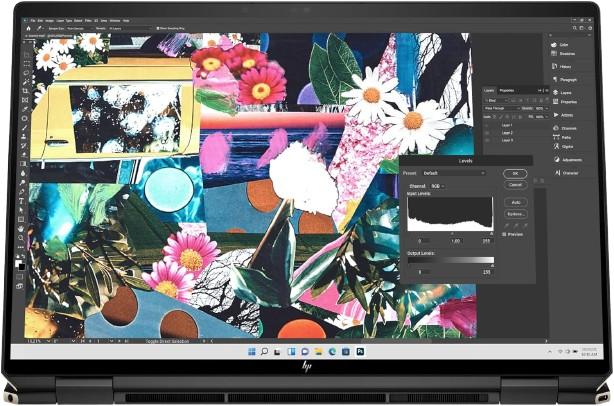Image resolution: width=614 pixels, height=406 pixels.
Task: Toggle Quick Mask mode
Action: pyautogui.click(x=20, y=276)
